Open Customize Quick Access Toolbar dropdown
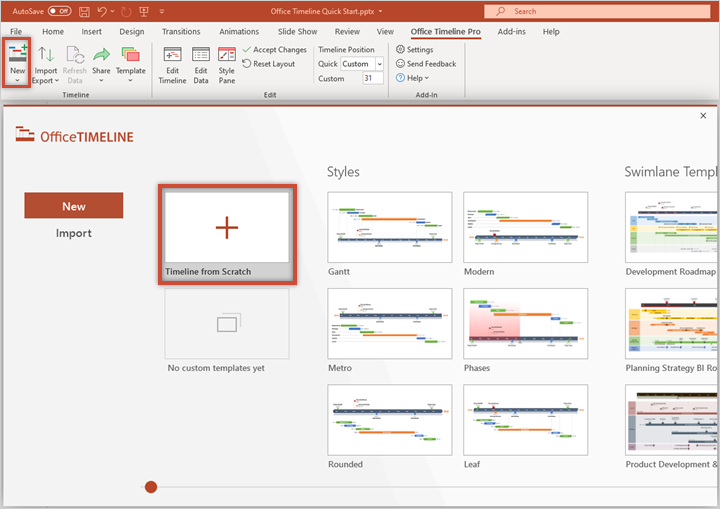720x509 pixels. [x=162, y=11]
